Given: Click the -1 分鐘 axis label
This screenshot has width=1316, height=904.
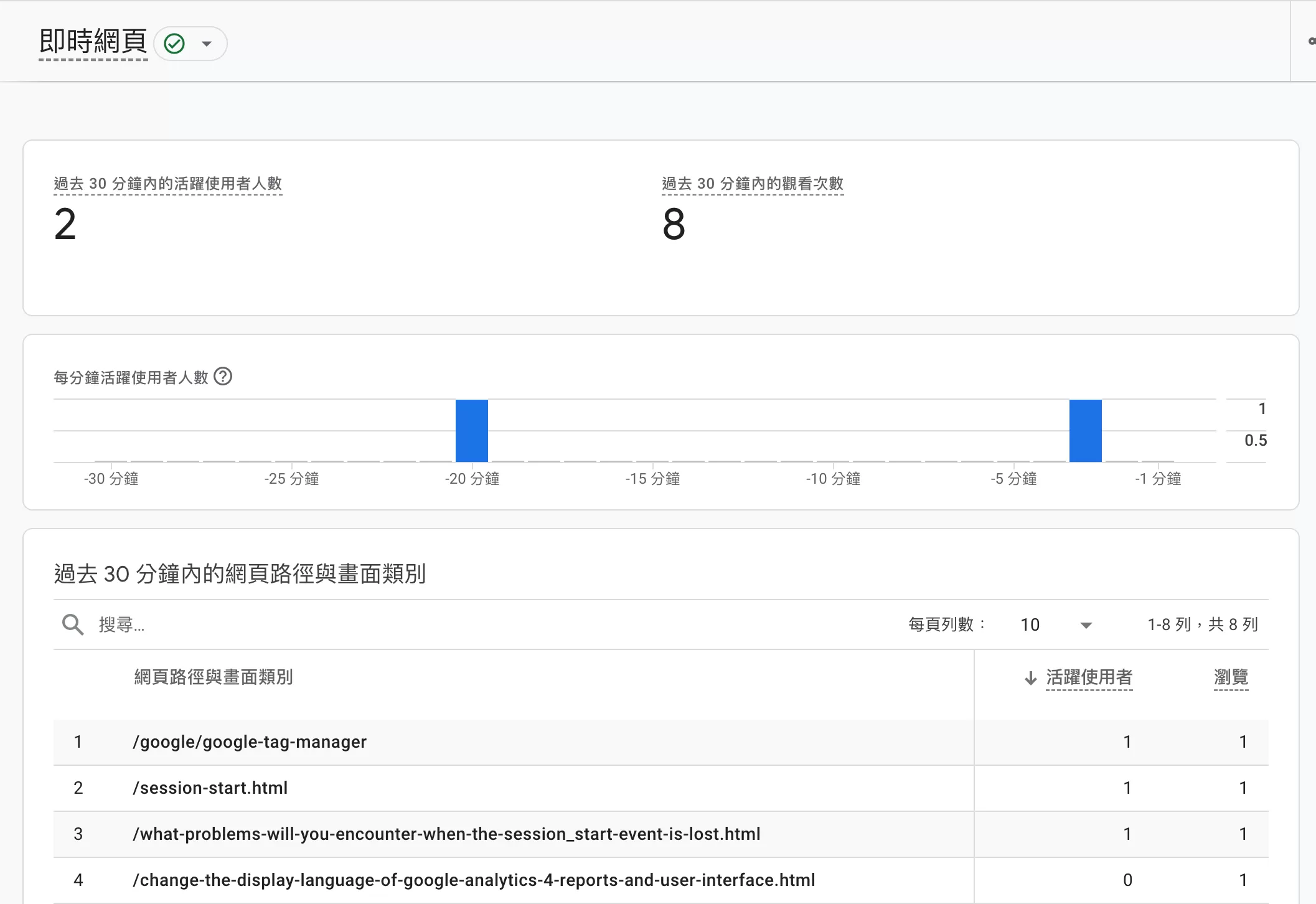Looking at the screenshot, I should coord(1158,479).
